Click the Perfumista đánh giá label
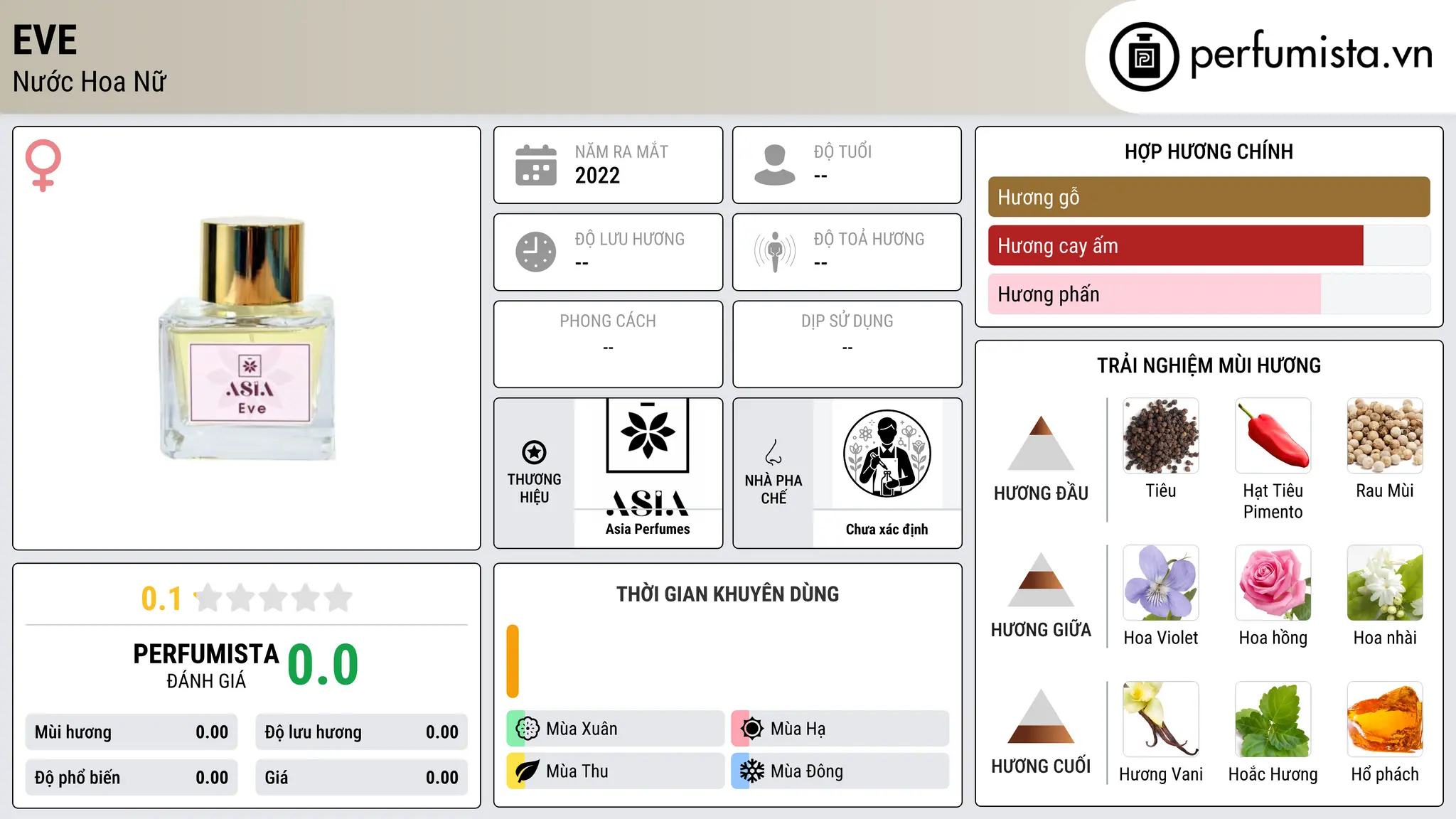This screenshot has width=1456, height=819. click(x=206, y=665)
